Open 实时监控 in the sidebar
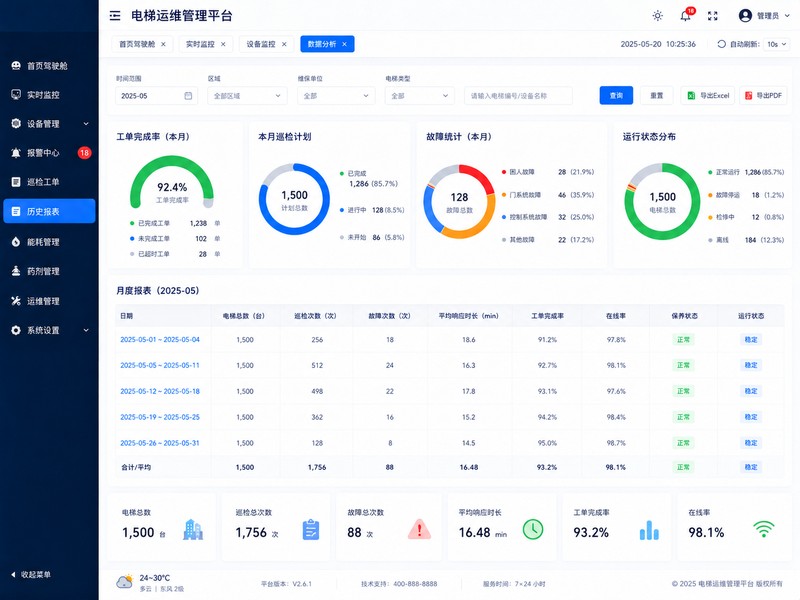Viewport: 800px width, 600px height. point(47,95)
